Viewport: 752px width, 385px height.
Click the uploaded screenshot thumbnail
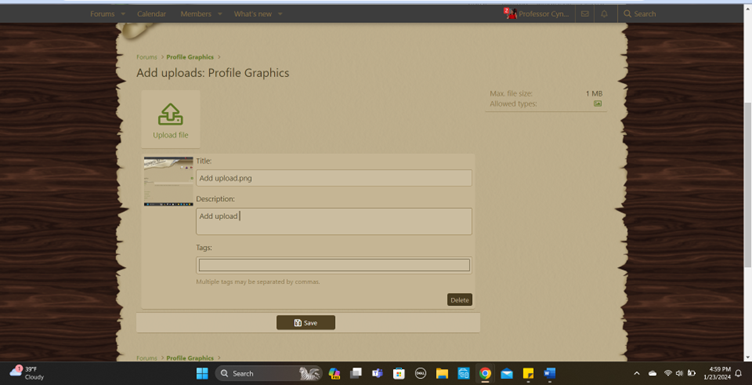168,181
